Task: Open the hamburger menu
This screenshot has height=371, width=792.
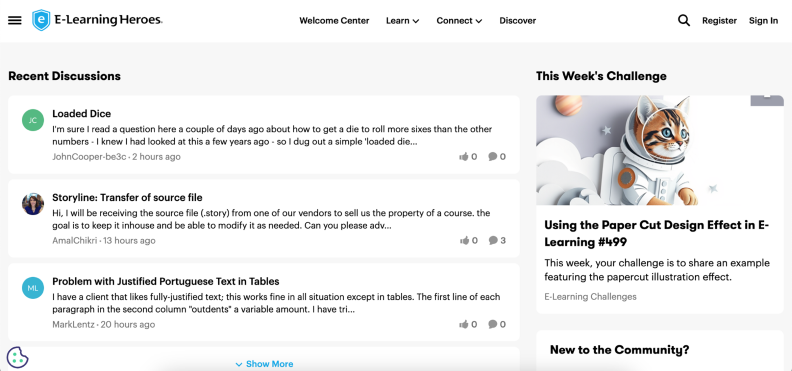Action: tap(15, 21)
